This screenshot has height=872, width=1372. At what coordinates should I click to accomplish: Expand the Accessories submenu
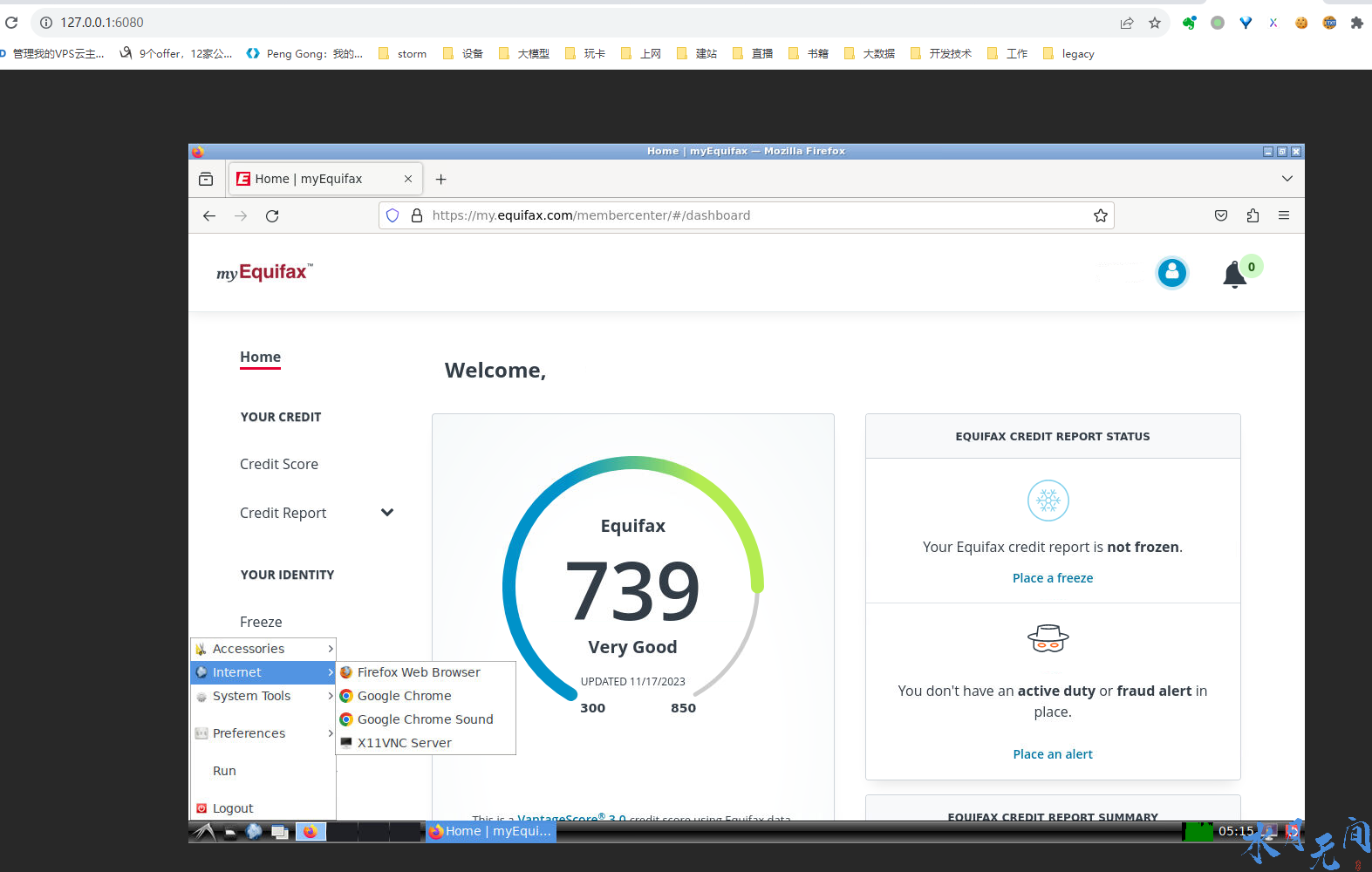(263, 649)
